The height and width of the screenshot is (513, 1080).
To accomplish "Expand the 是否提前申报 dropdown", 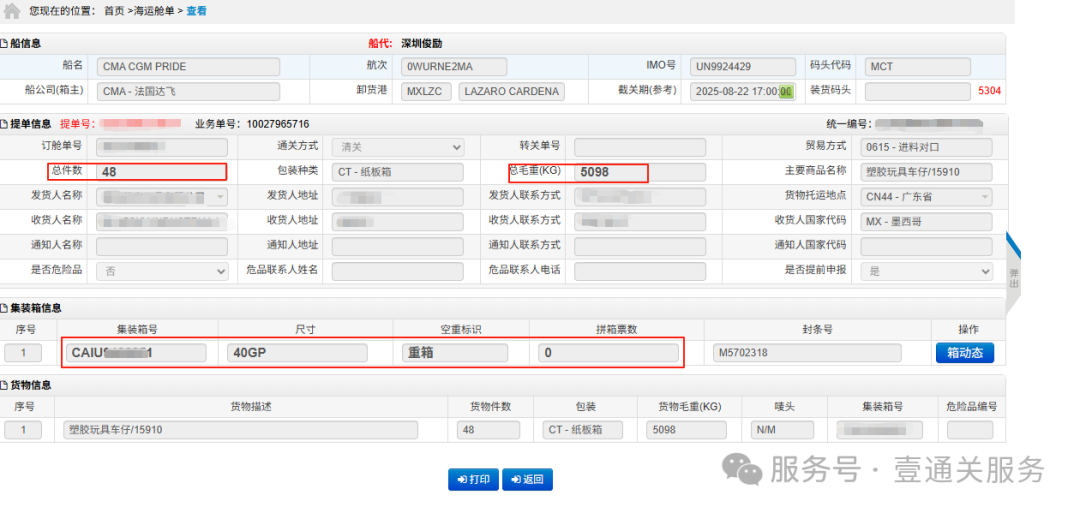I will tap(926, 271).
